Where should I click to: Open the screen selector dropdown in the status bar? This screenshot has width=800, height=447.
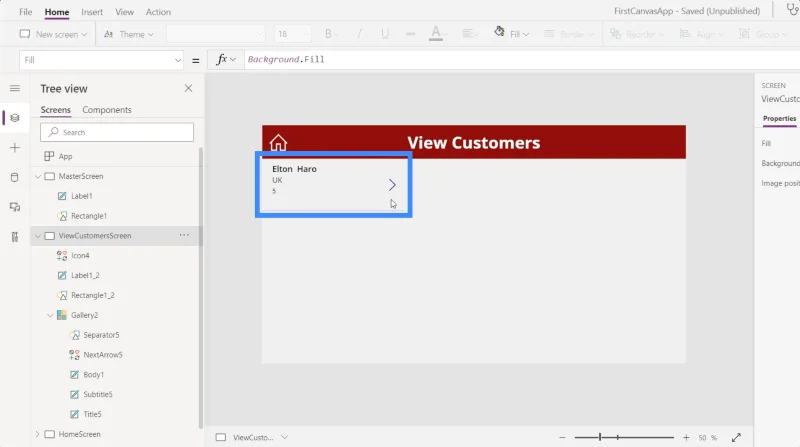coord(285,437)
